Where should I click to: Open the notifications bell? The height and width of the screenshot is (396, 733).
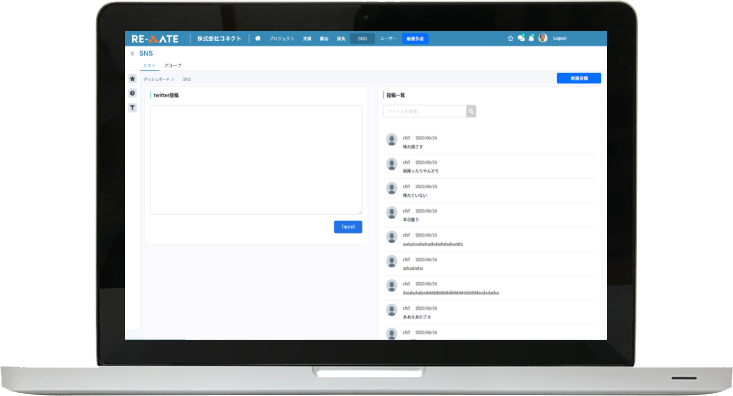pos(532,38)
